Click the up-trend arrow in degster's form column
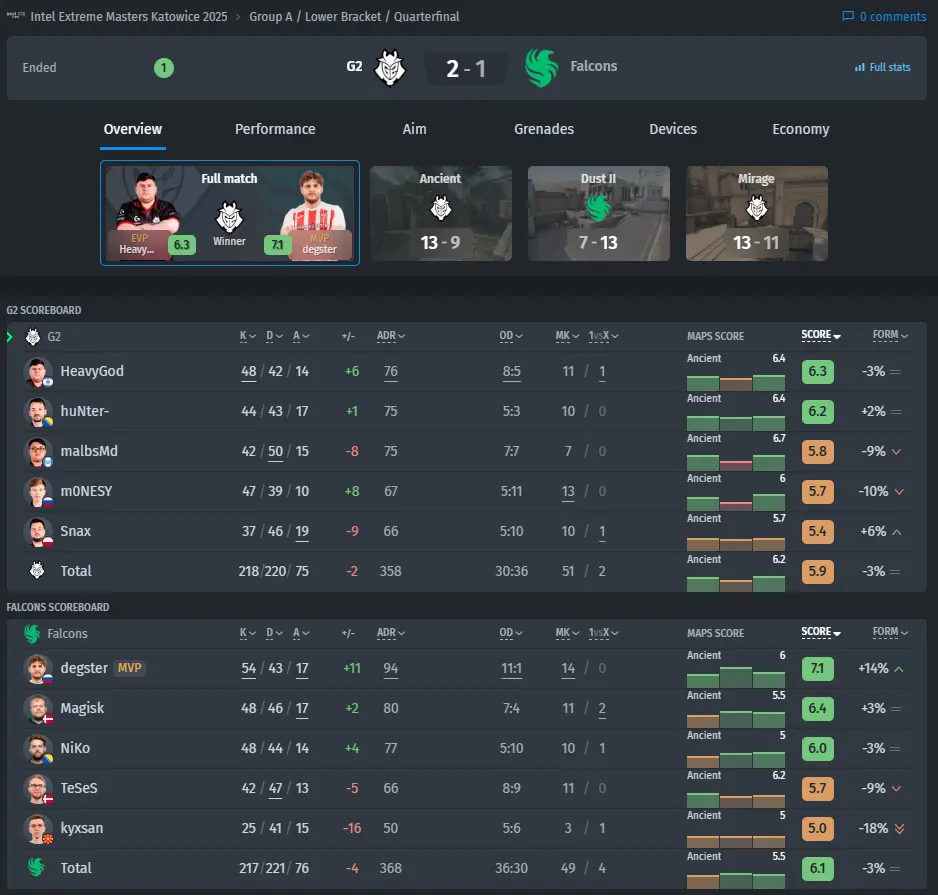The image size is (938, 895). point(899,669)
